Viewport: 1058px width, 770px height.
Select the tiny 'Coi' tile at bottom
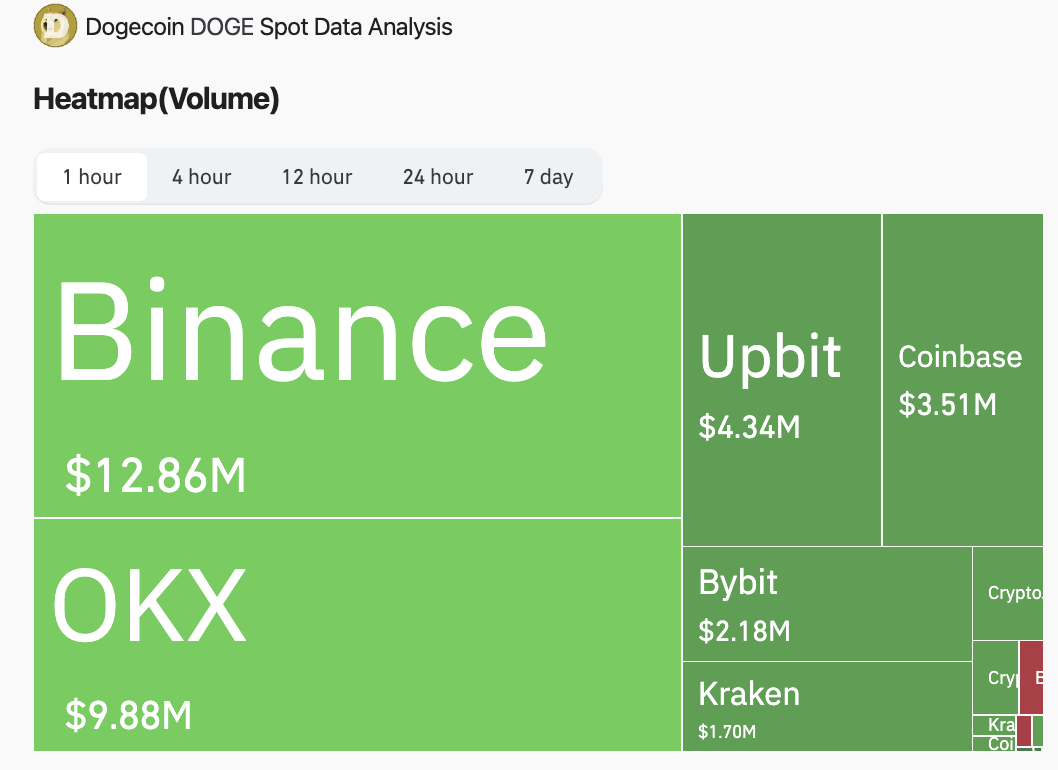pos(994,744)
